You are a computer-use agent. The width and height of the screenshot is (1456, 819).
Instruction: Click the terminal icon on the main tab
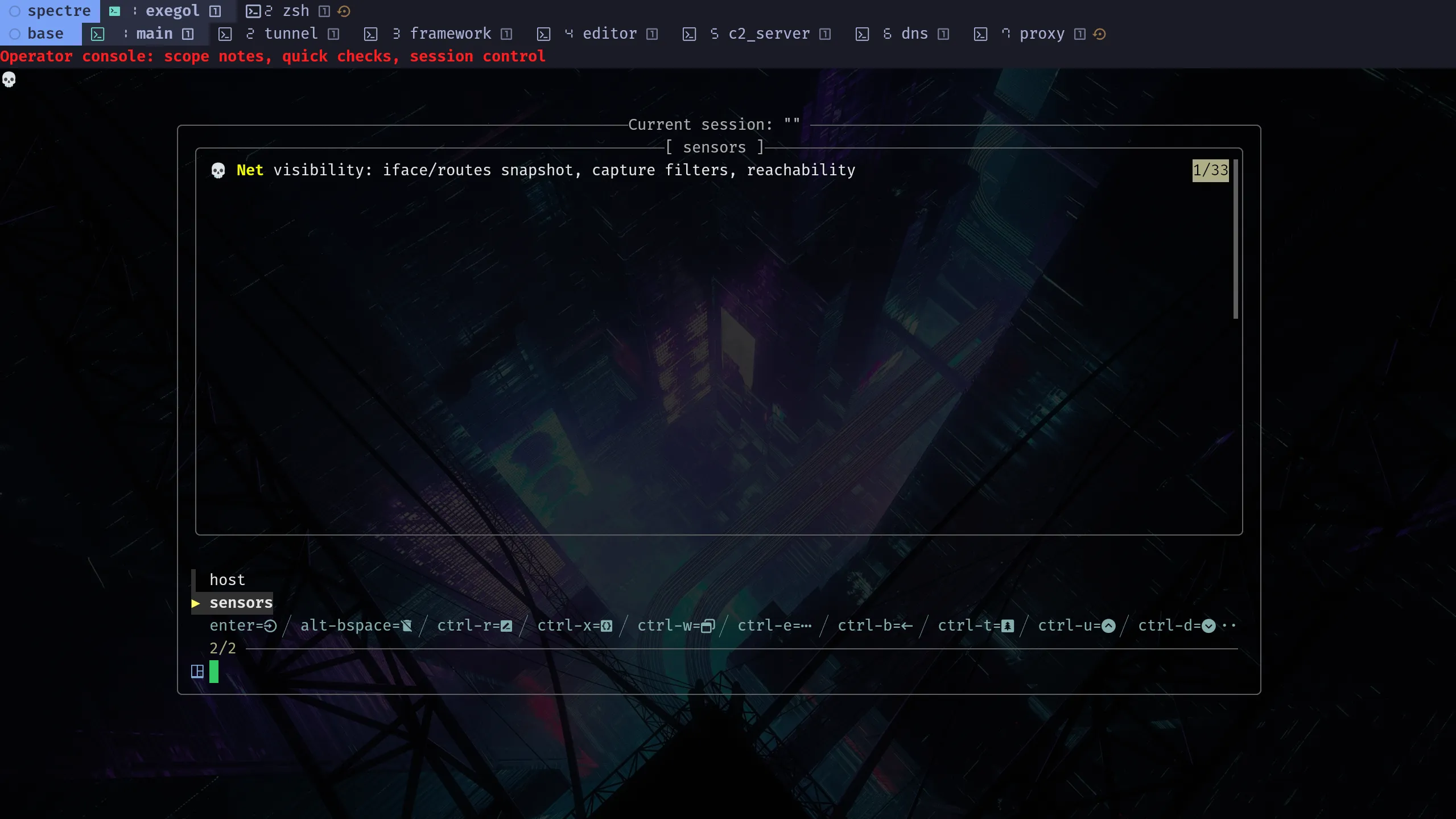pos(98,34)
